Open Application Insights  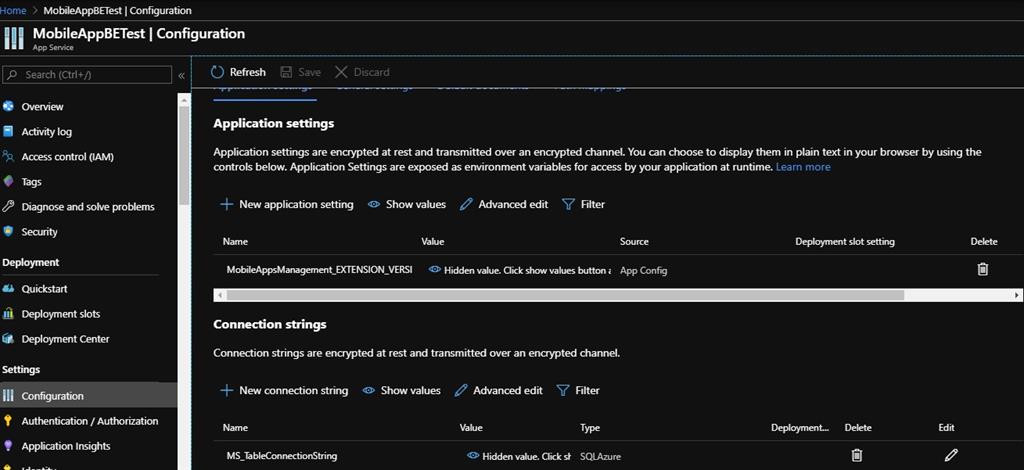pos(66,446)
